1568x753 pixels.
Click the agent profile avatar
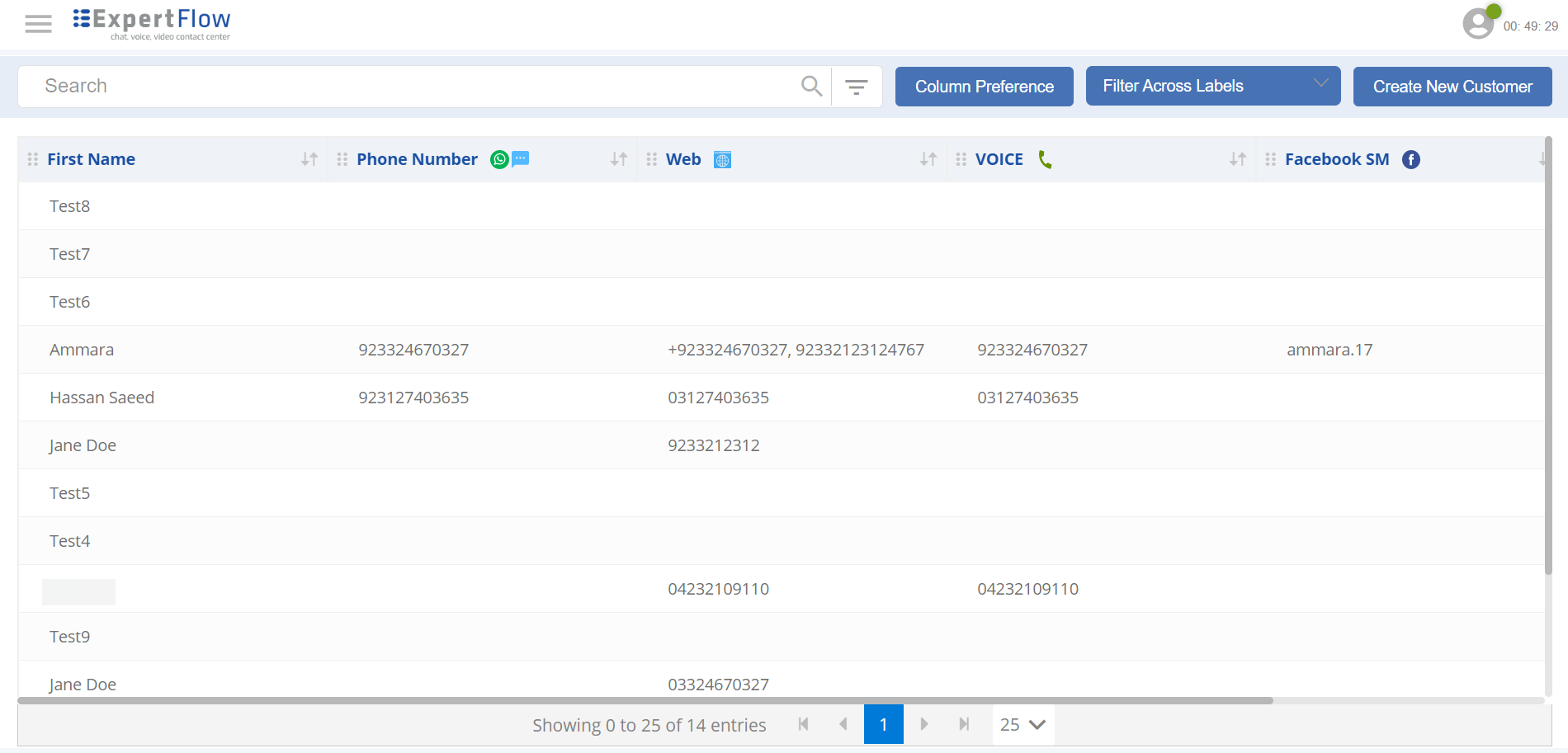click(1478, 23)
